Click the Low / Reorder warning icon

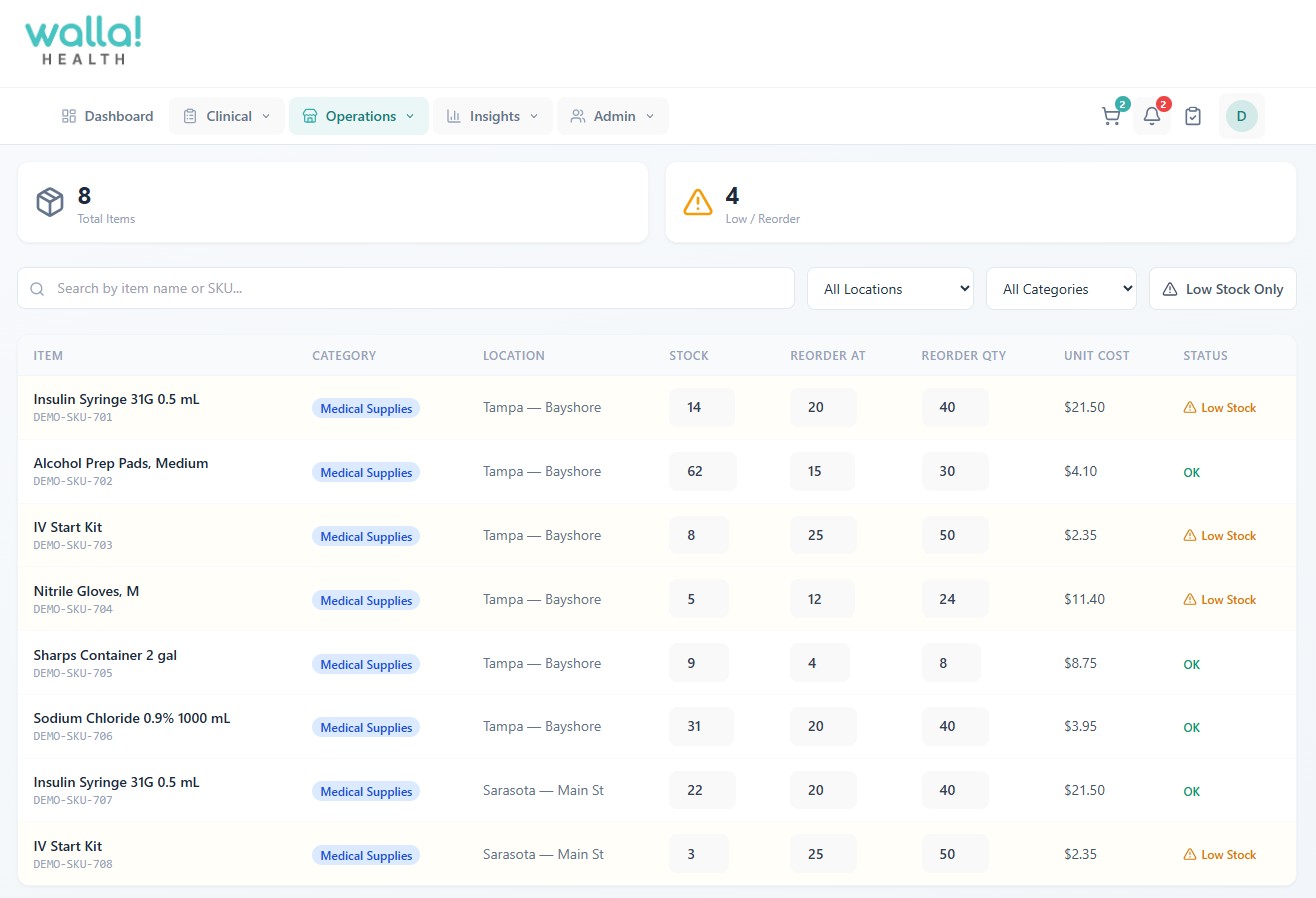point(698,202)
